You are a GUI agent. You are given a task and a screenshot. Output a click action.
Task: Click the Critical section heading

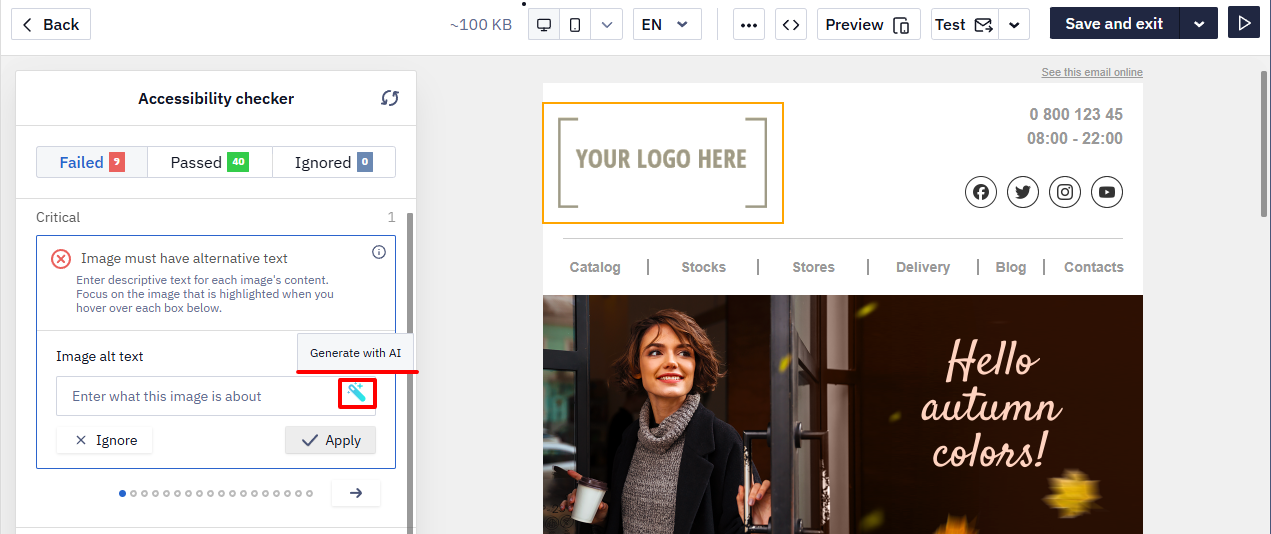(58, 217)
